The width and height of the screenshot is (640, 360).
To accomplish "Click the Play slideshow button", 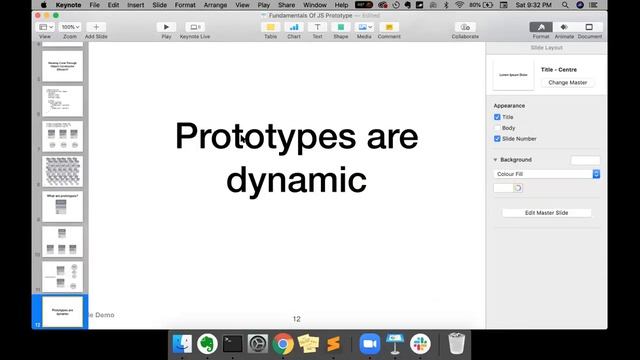I will tap(166, 27).
